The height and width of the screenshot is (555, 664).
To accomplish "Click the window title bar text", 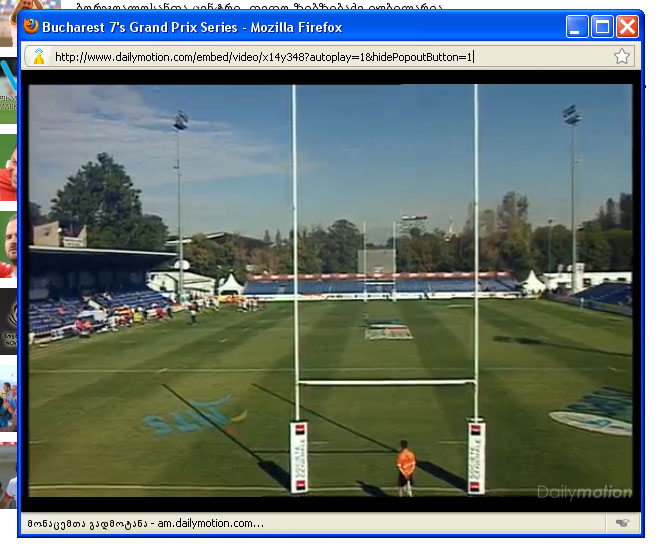I will coord(192,27).
